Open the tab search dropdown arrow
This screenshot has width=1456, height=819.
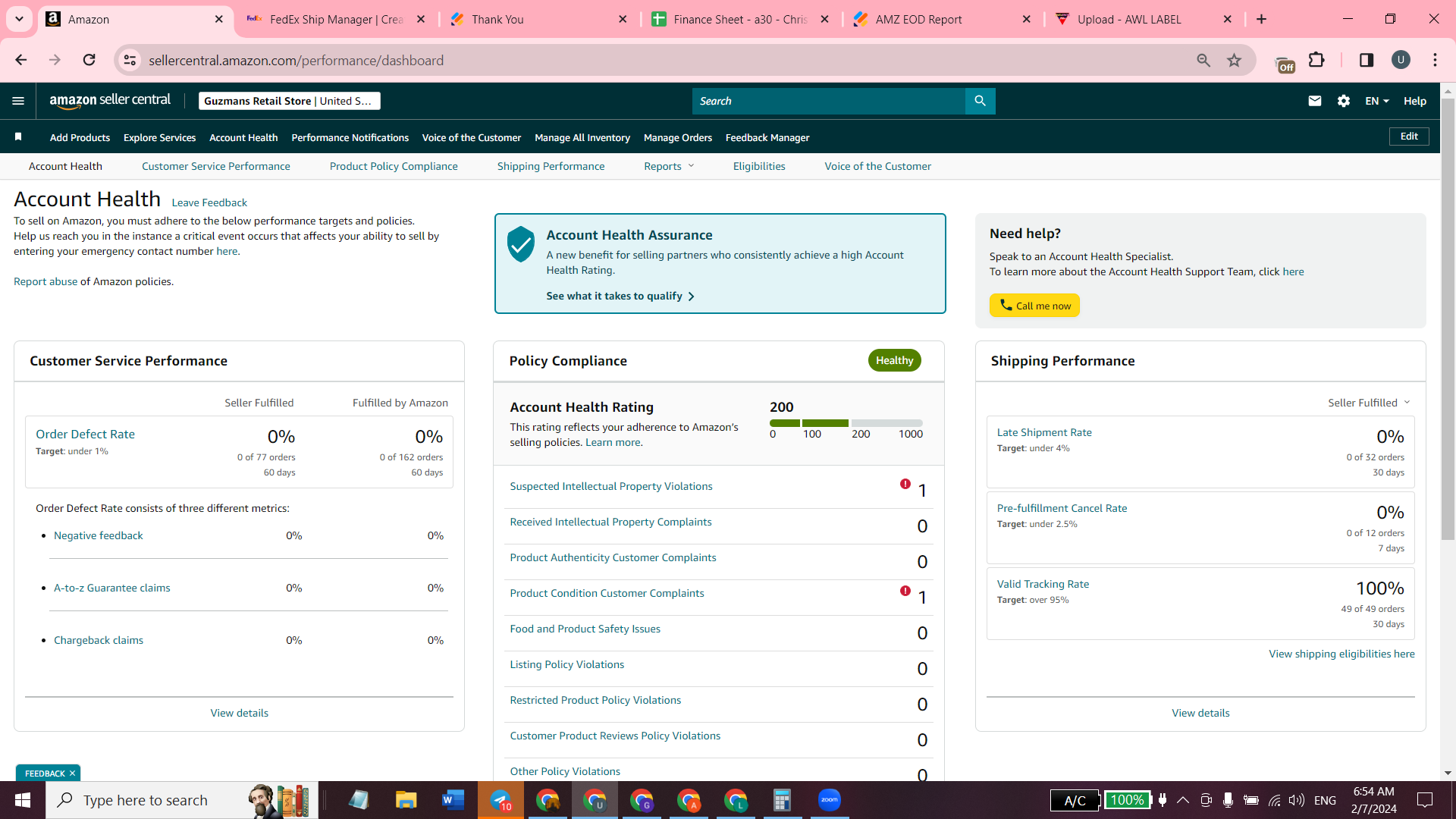coord(19,19)
